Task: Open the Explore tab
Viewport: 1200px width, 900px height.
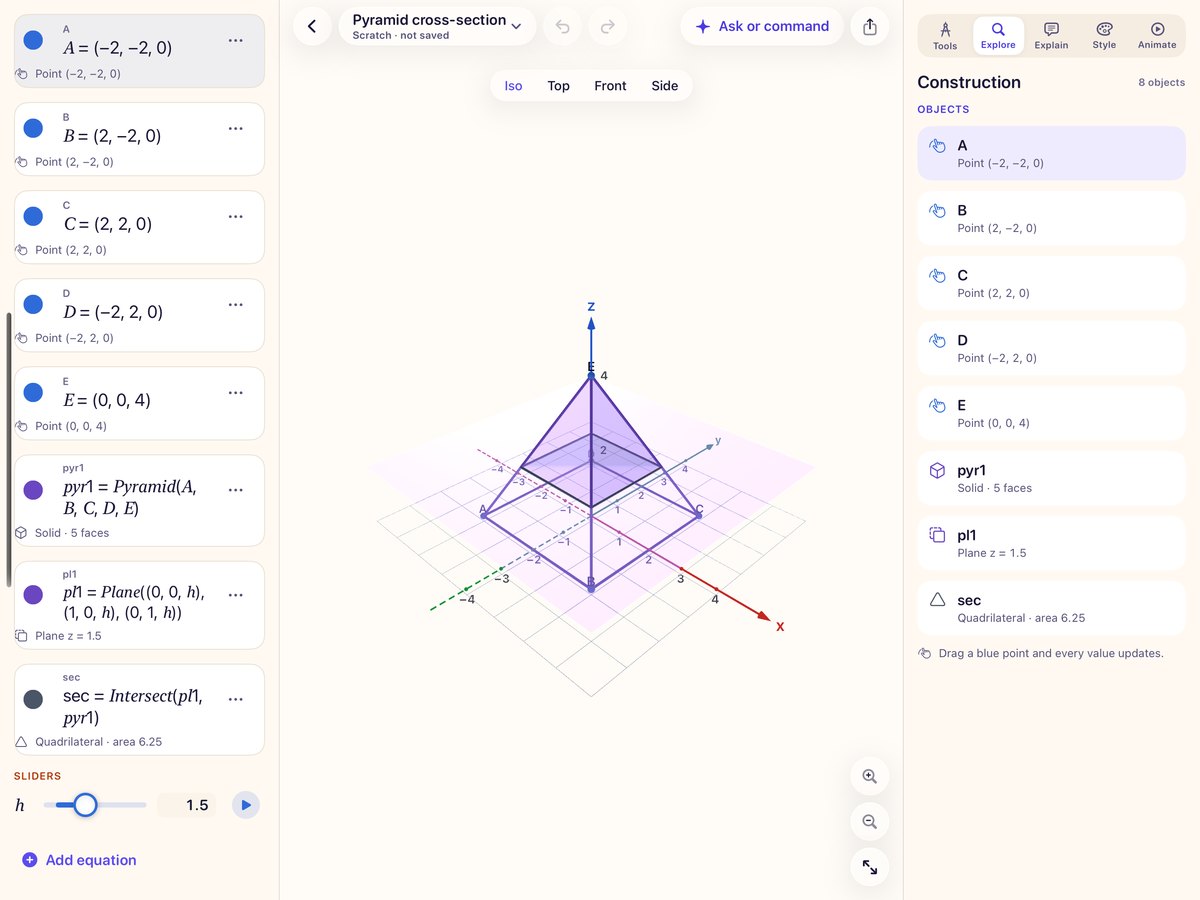Action: (x=998, y=36)
